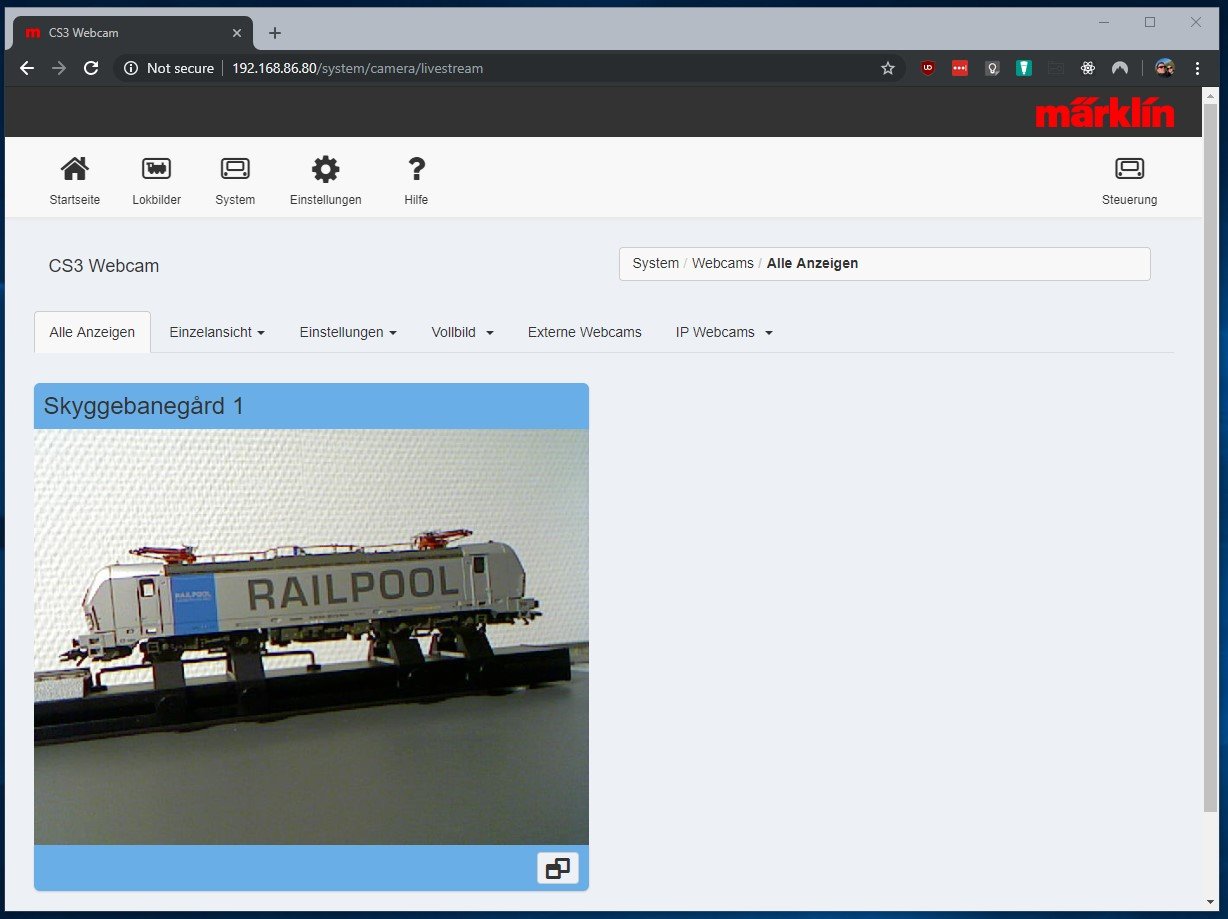Image resolution: width=1228 pixels, height=919 pixels.
Task: Close the CS3 Webcam tab
Action: [236, 33]
